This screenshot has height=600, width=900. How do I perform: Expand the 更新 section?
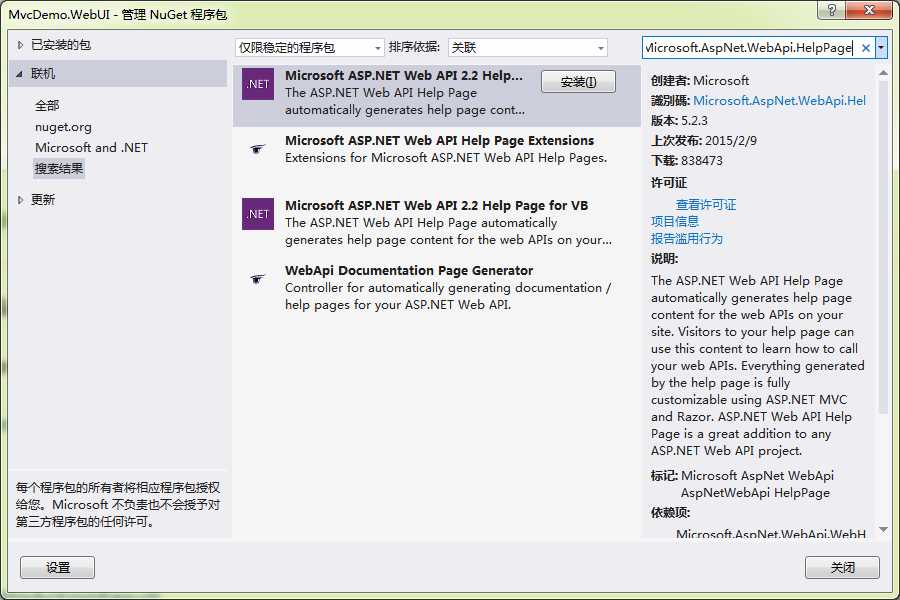[20, 200]
